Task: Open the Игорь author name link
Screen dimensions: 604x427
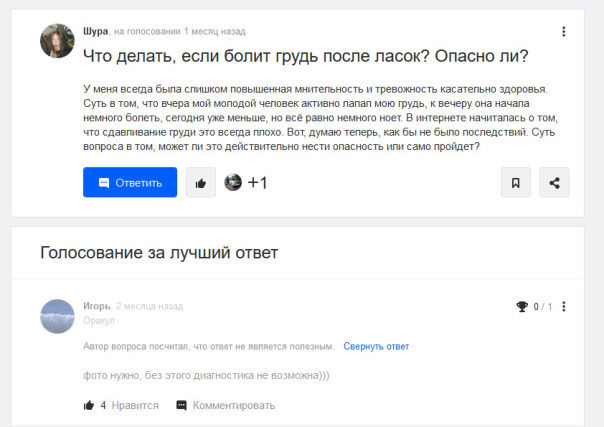Action: 97,306
